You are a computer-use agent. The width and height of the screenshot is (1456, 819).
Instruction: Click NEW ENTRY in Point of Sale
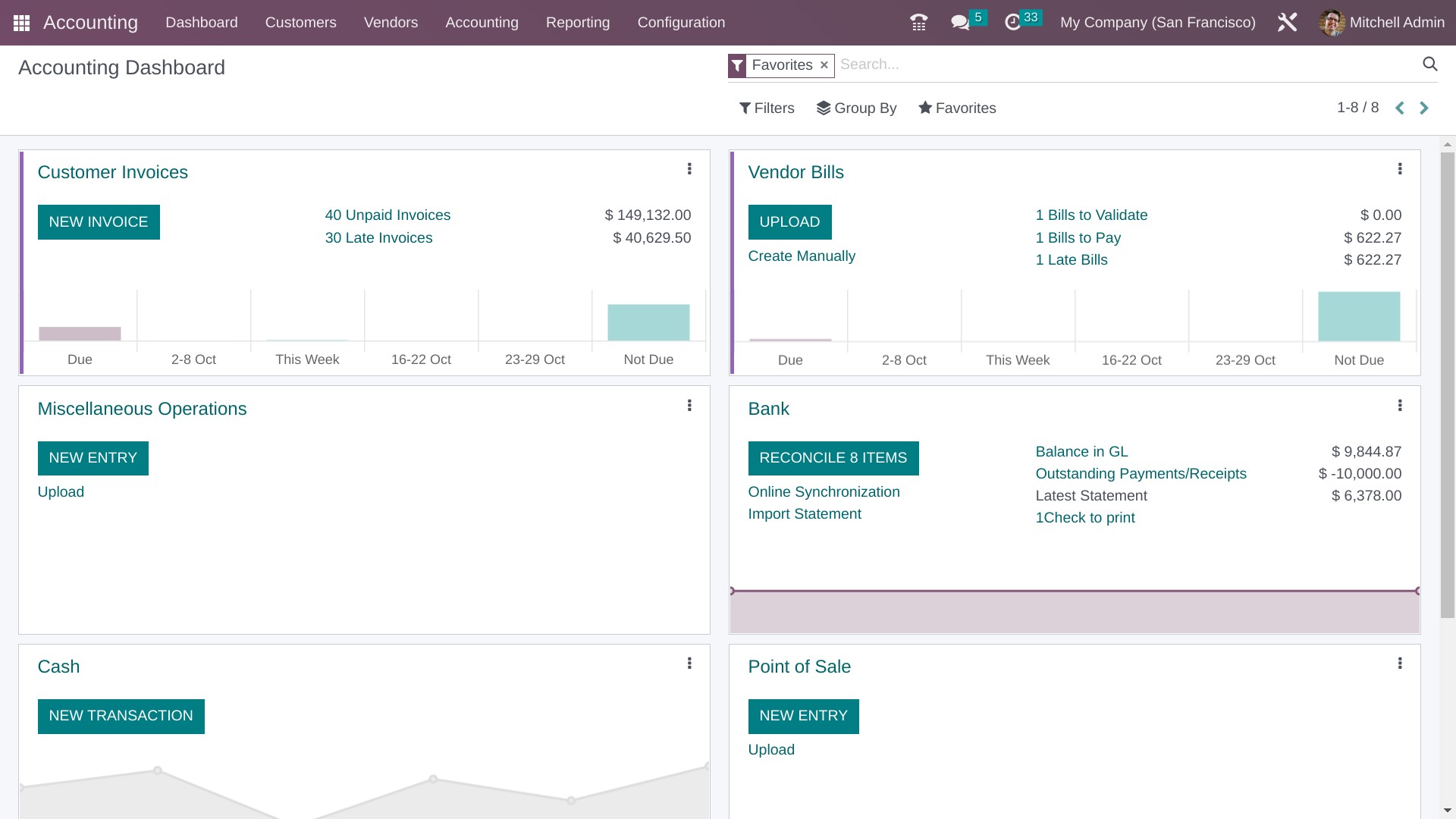tap(803, 716)
